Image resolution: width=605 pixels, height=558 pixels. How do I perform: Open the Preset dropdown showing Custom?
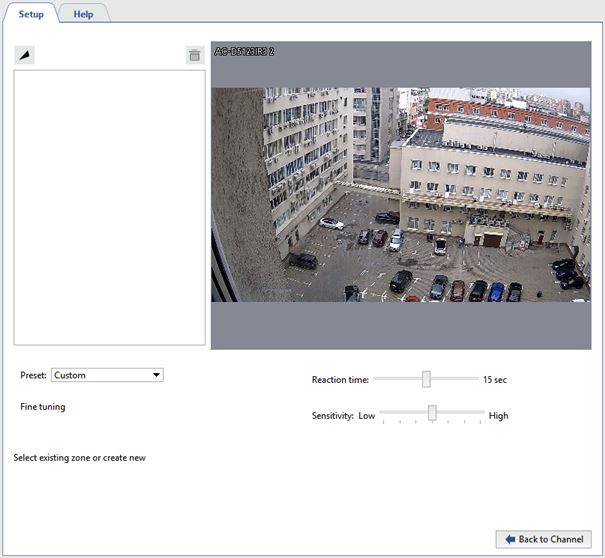click(106, 375)
